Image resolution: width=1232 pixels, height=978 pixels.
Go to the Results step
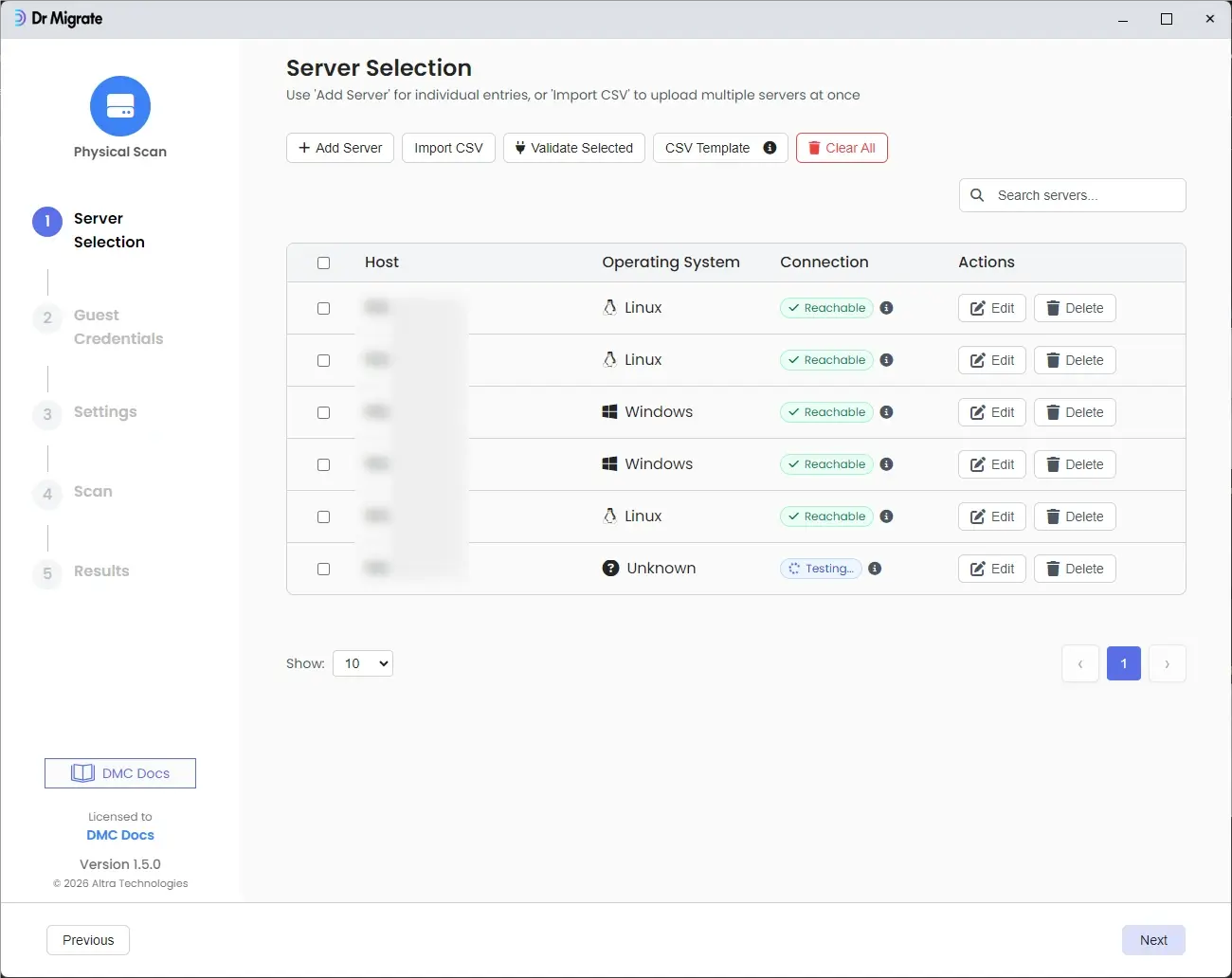click(82, 571)
